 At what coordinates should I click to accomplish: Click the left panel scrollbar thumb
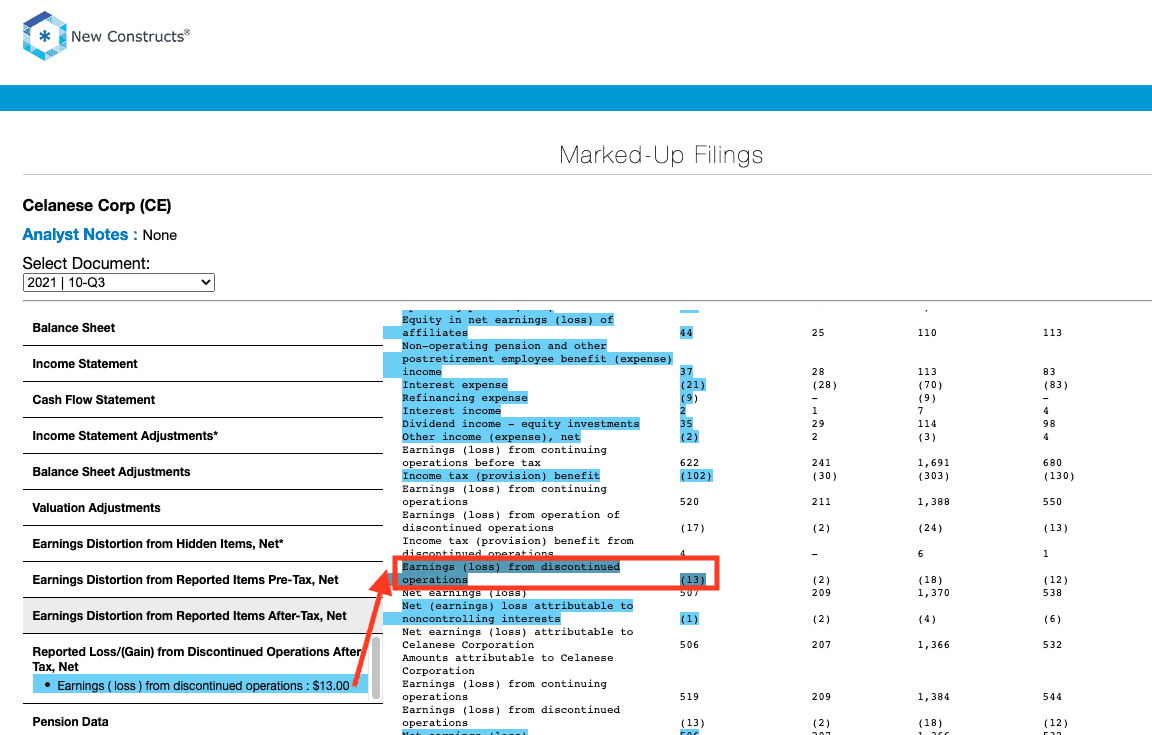(x=376, y=668)
